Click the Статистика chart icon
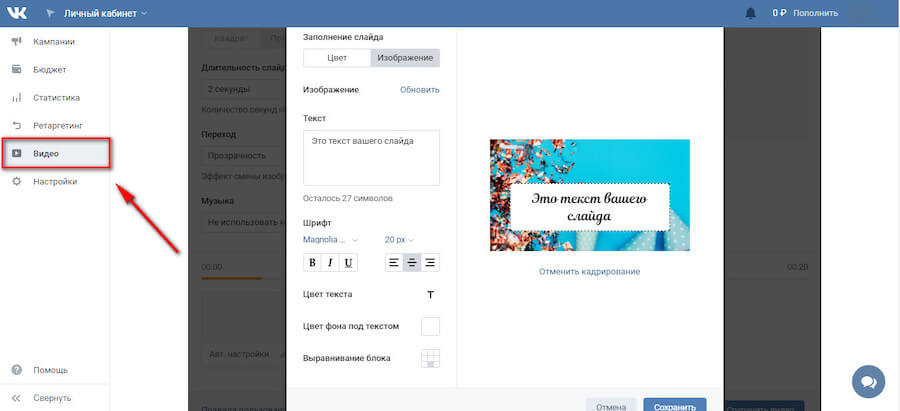900x411 pixels. [x=17, y=98]
